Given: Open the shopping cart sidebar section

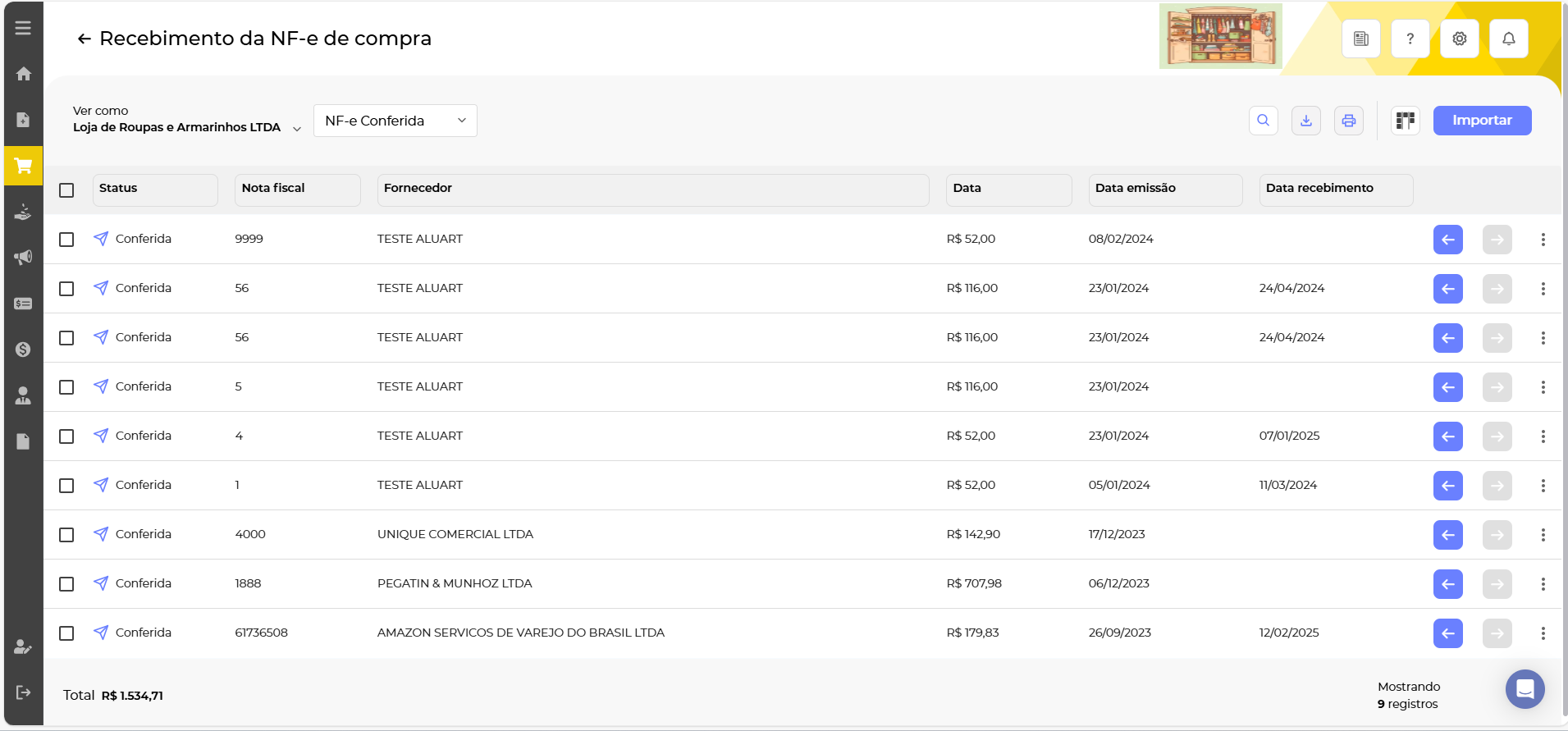Looking at the screenshot, I should click(23, 166).
